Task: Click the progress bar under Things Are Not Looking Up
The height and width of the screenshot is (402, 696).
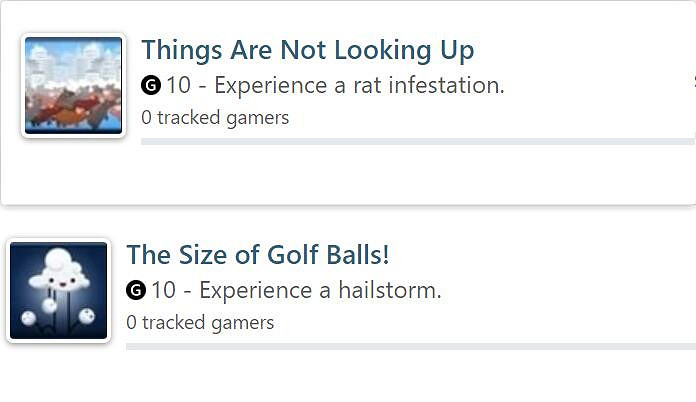Action: tap(417, 142)
